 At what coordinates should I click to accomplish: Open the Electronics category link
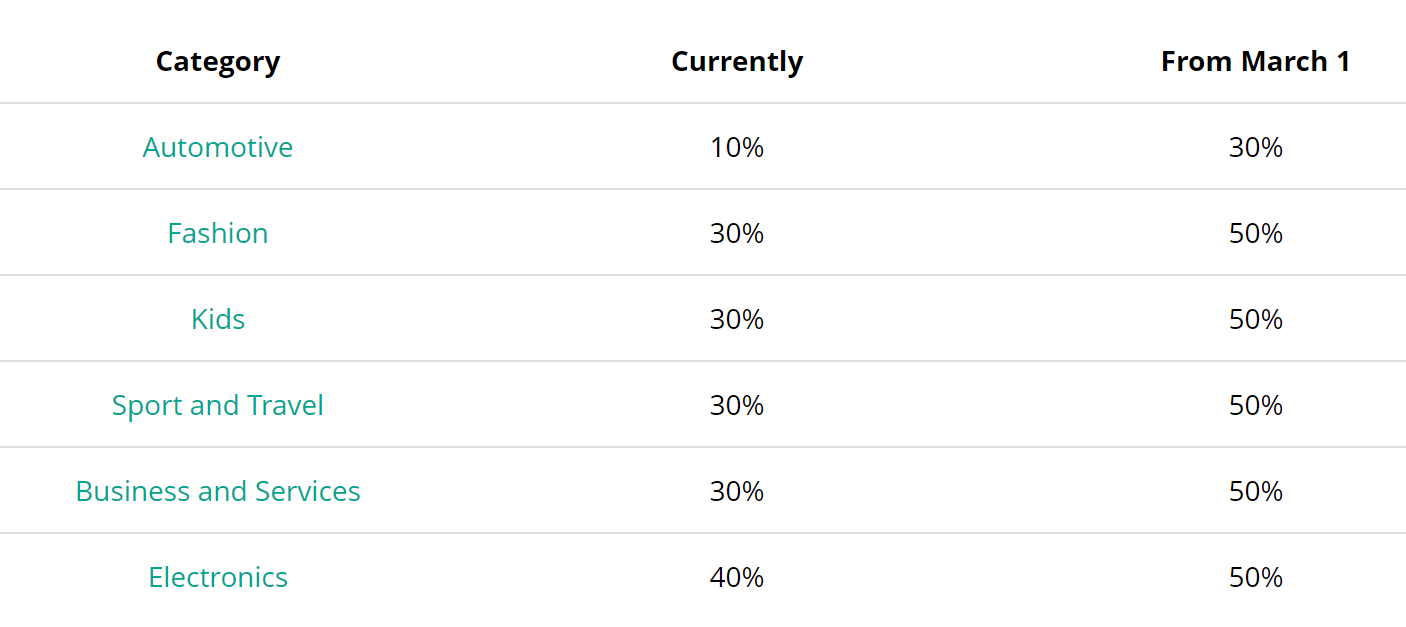[x=218, y=577]
